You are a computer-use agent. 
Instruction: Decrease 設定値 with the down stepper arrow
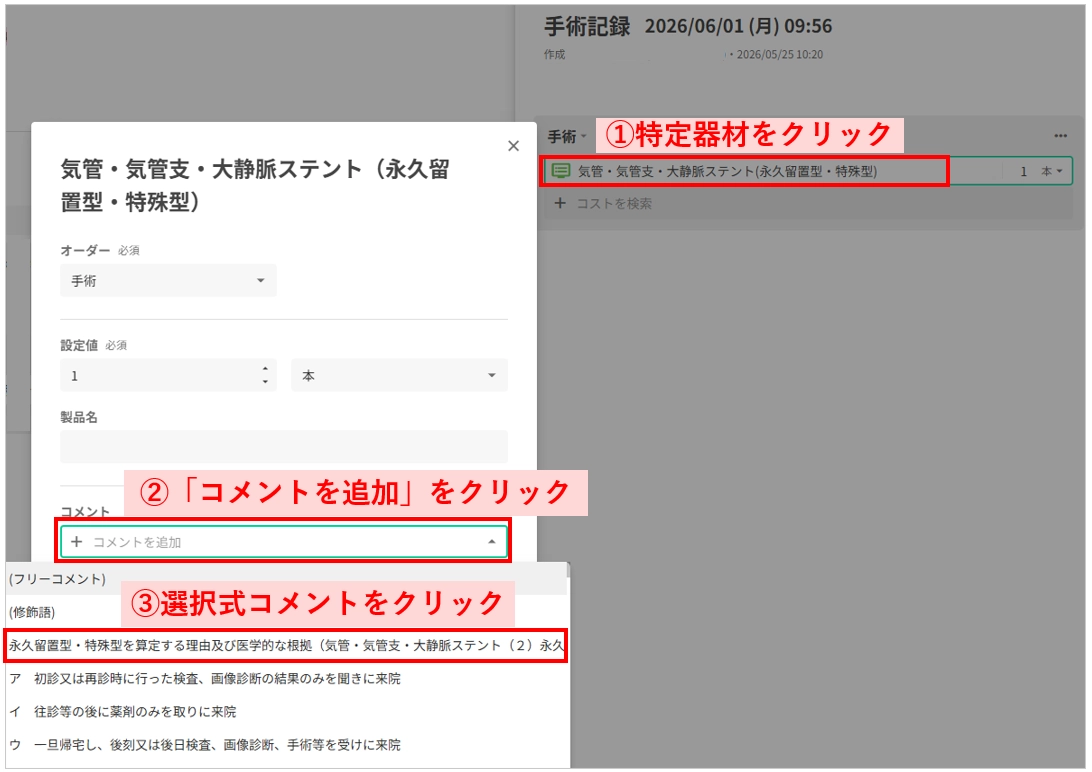click(x=265, y=382)
